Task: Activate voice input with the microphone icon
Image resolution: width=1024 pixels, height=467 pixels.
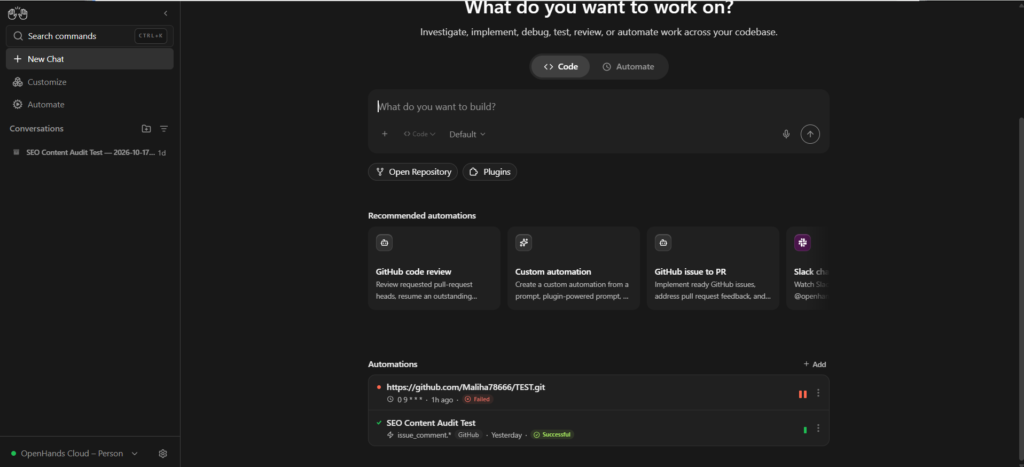Action: coord(786,134)
